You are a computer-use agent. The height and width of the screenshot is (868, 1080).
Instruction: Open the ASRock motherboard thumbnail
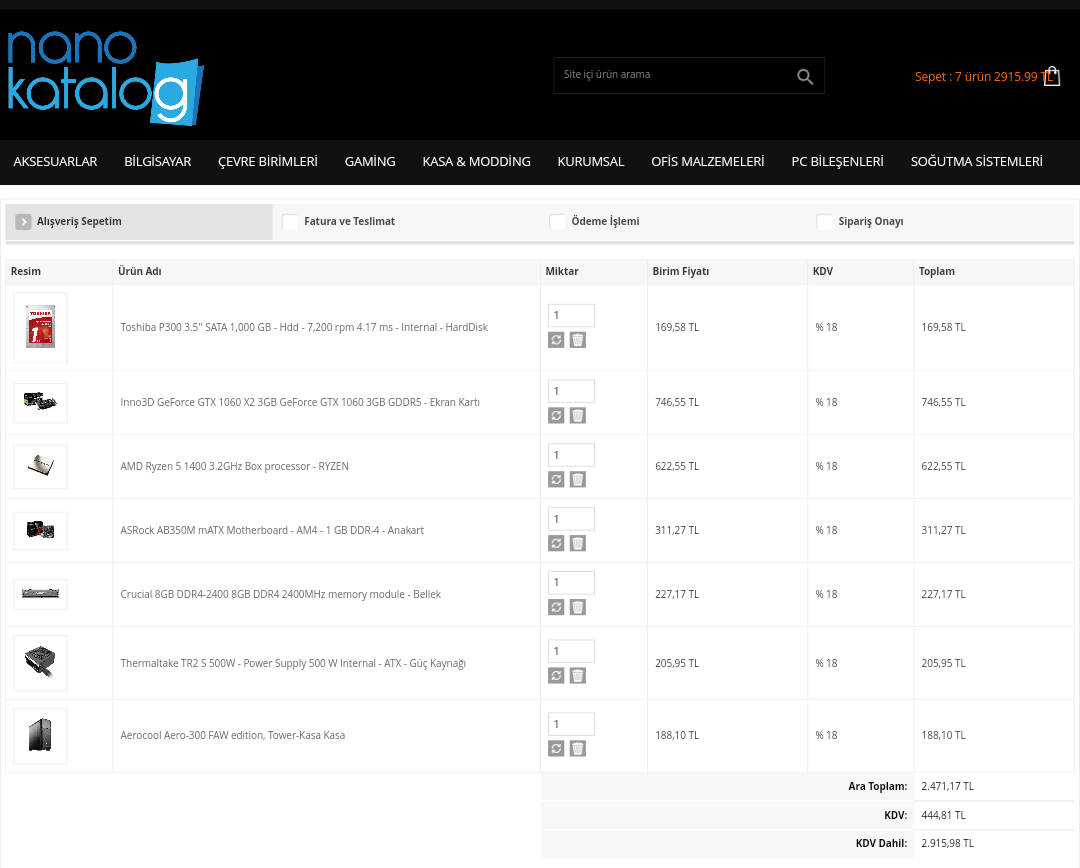41,530
